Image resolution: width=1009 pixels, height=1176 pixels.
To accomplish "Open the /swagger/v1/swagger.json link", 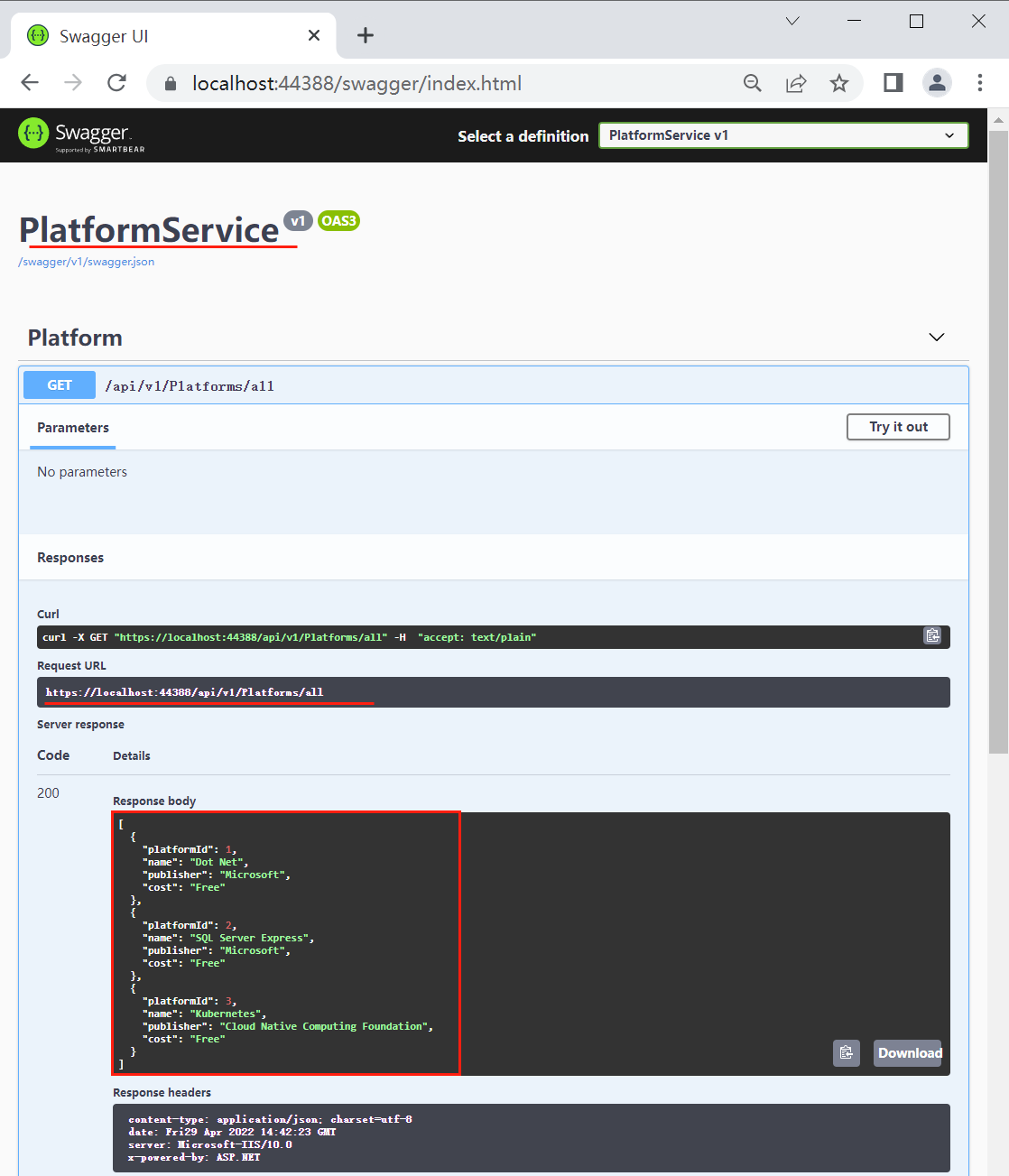I will tap(87, 262).
